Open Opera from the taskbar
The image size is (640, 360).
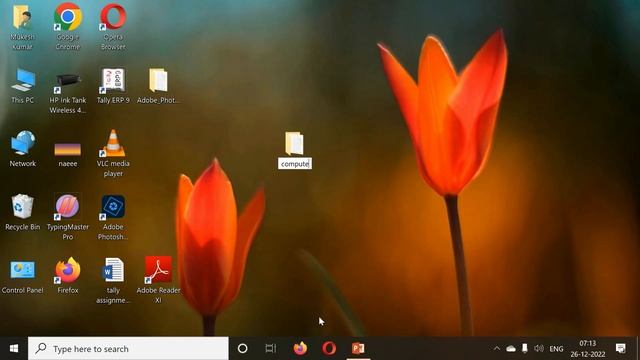[329, 349]
